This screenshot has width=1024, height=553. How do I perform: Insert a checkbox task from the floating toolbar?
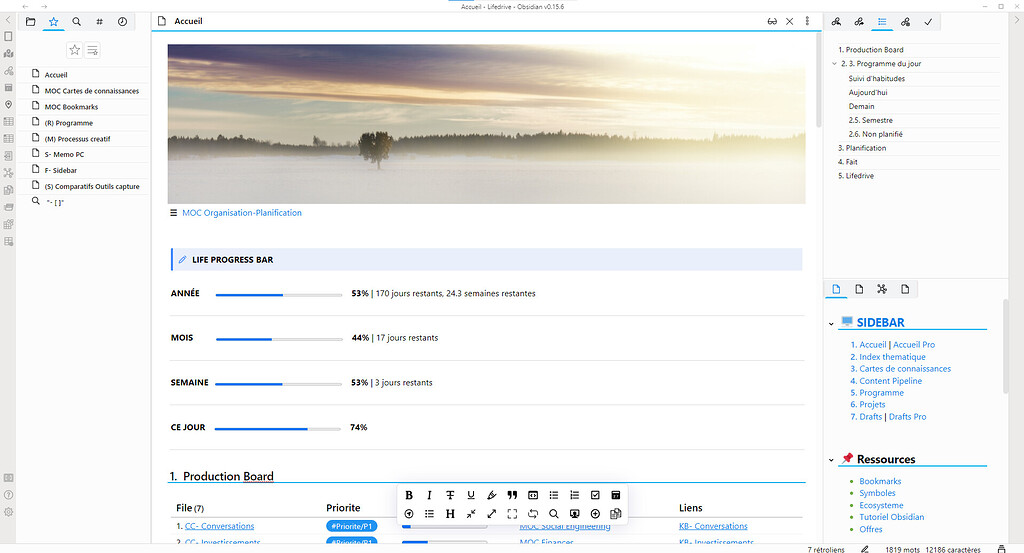point(595,495)
